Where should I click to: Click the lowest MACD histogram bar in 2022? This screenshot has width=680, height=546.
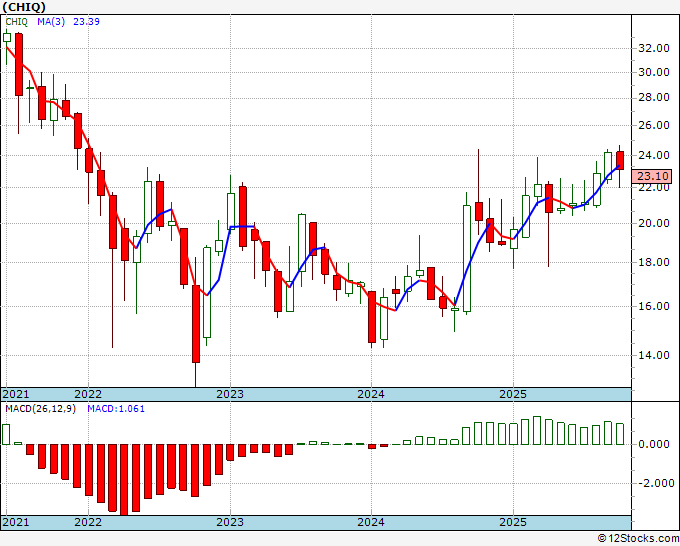[x=124, y=480]
